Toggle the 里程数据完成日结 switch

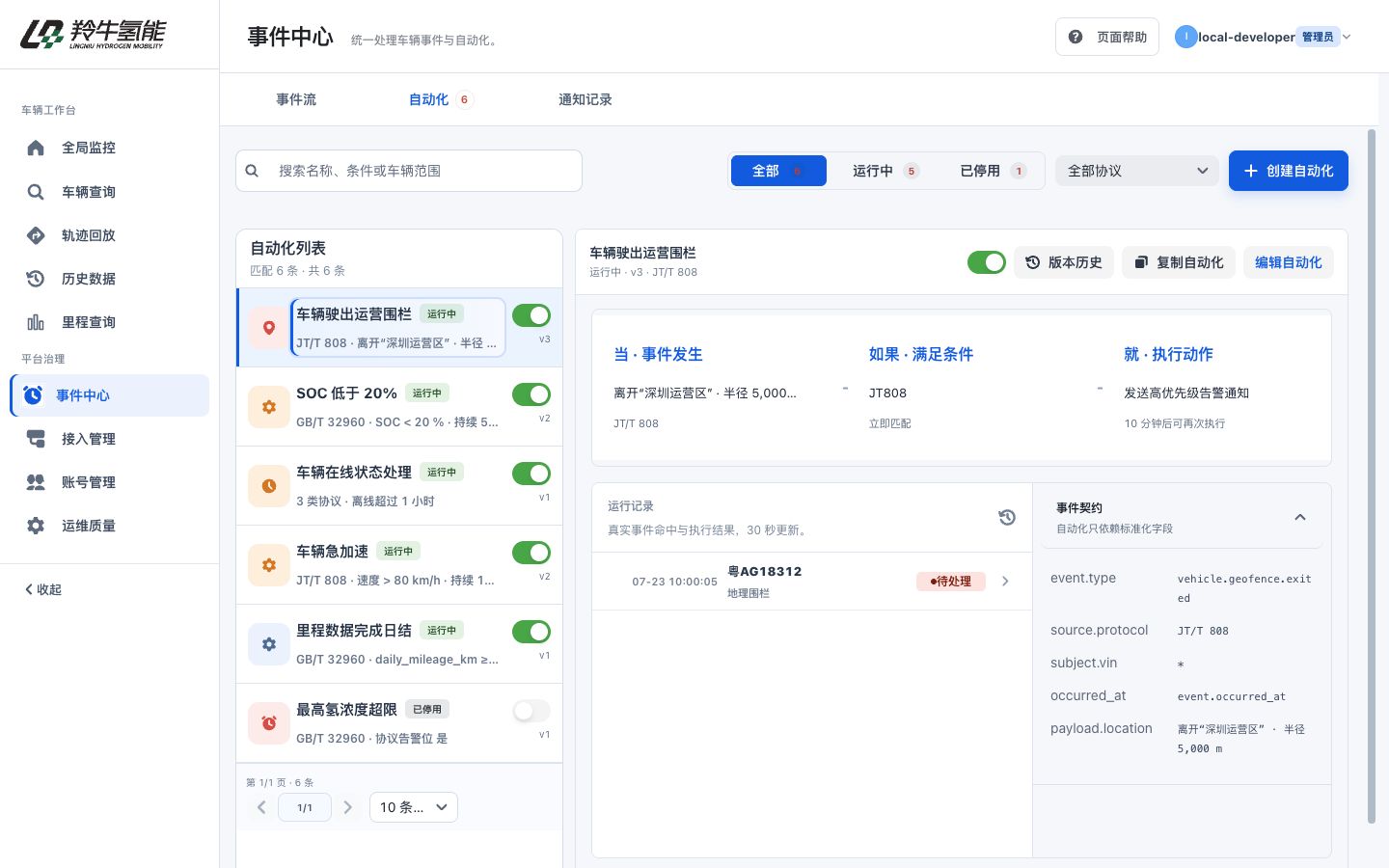[x=531, y=632]
